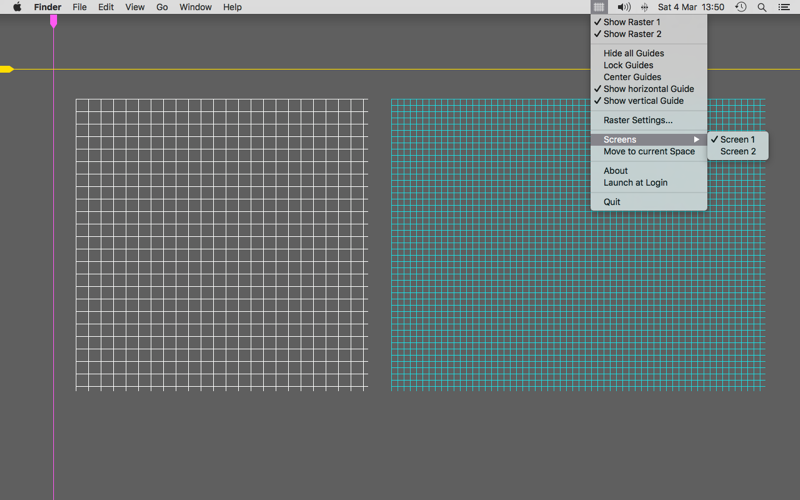The image size is (800, 500).
Task: Open the Go menu
Action: coord(162,7)
